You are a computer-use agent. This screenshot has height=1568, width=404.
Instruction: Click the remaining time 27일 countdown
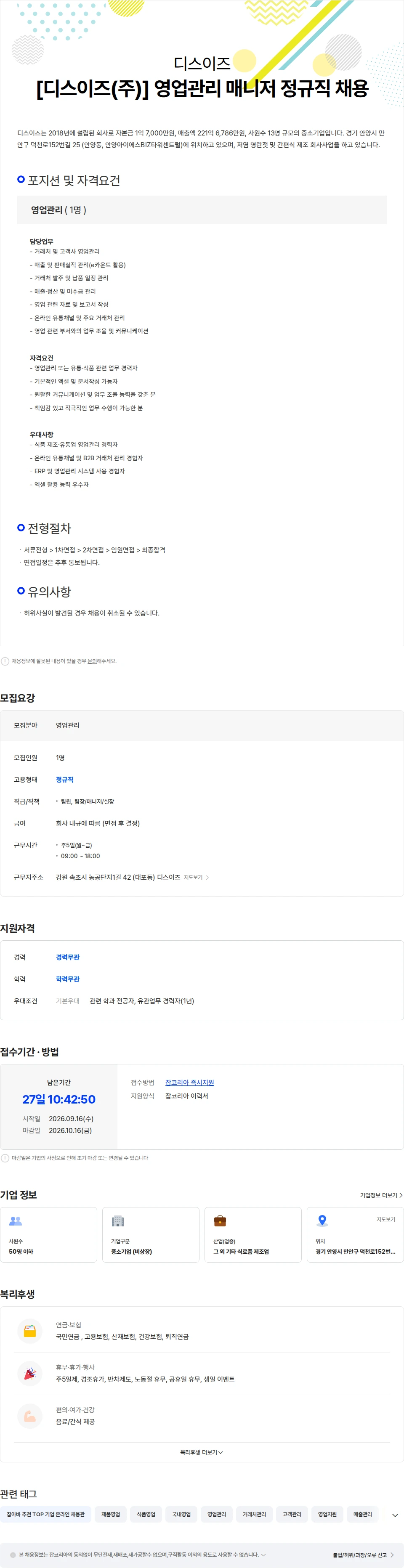point(59,1099)
